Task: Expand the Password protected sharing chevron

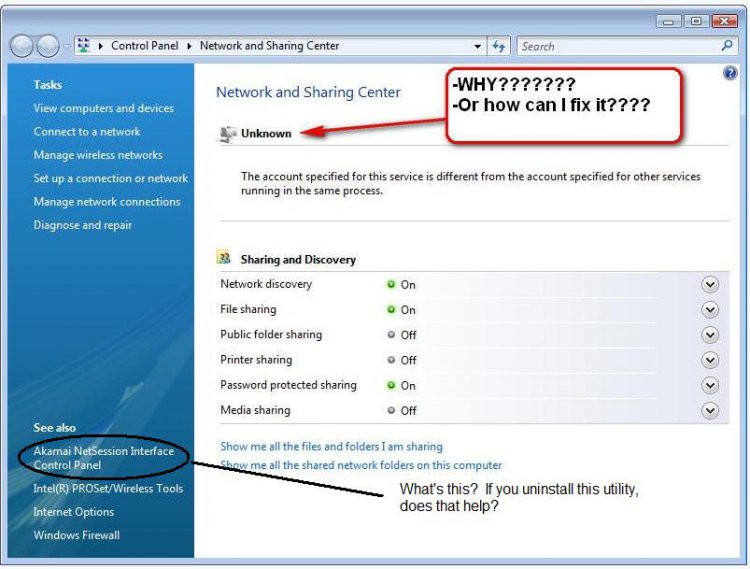Action: [710, 385]
